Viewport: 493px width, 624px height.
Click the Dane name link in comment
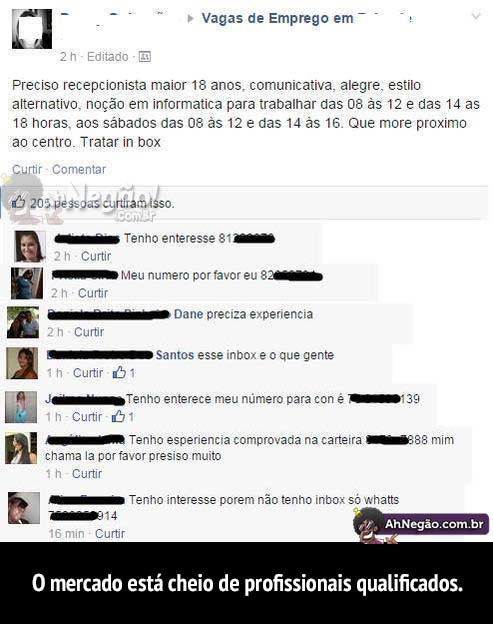[189, 314]
